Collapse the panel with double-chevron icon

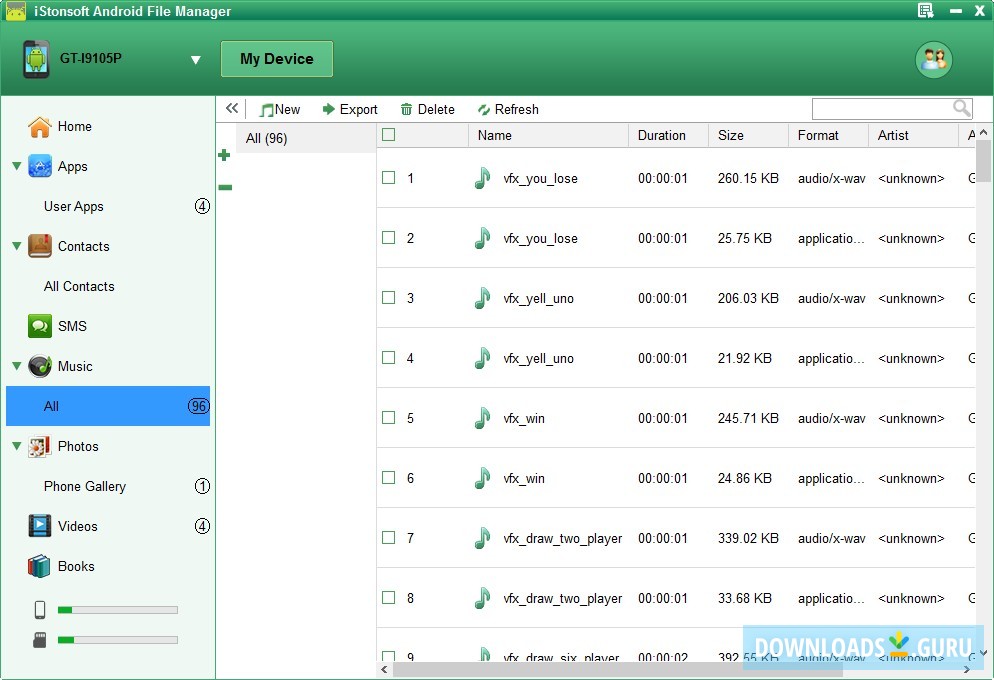click(x=232, y=109)
